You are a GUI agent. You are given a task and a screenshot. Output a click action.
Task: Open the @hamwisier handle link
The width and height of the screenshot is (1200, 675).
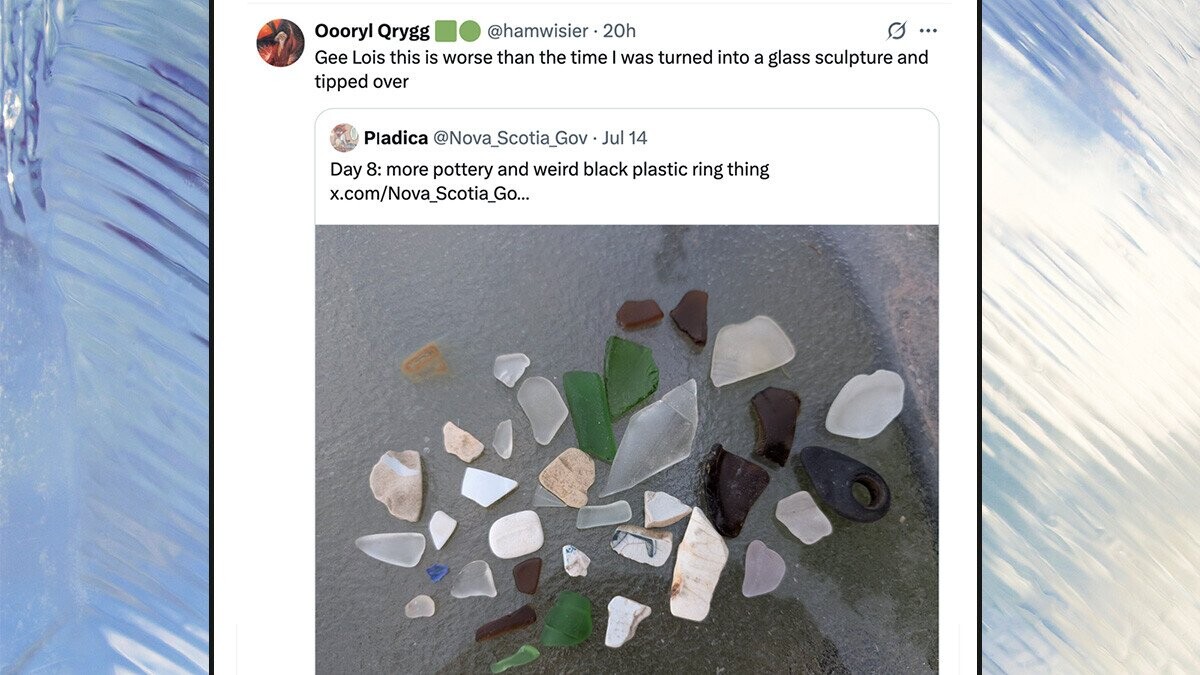[537, 31]
